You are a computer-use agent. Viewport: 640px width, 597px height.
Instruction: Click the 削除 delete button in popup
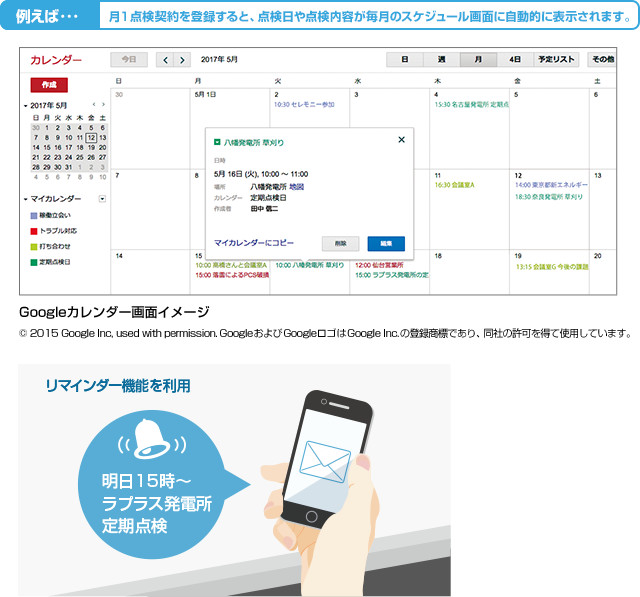pos(340,244)
